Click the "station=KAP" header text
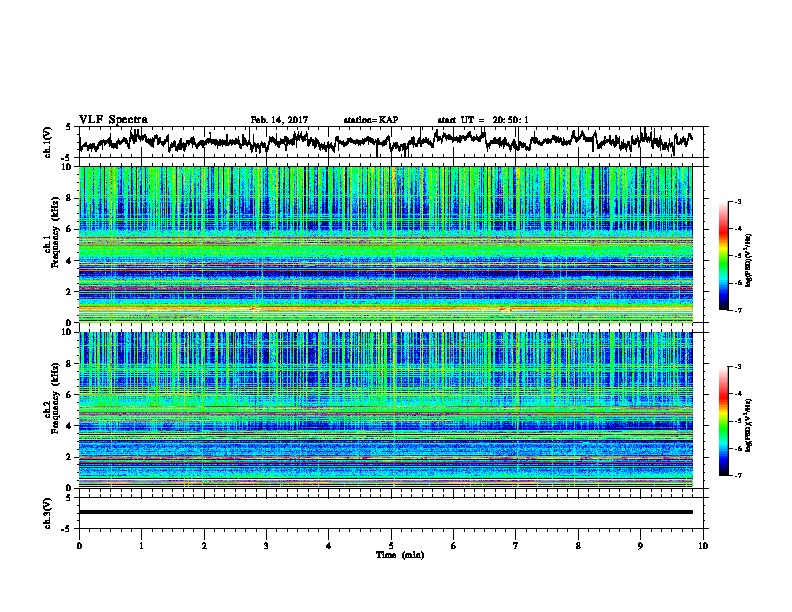Image resolution: width=792 pixels, height=612 pixels. click(371, 120)
